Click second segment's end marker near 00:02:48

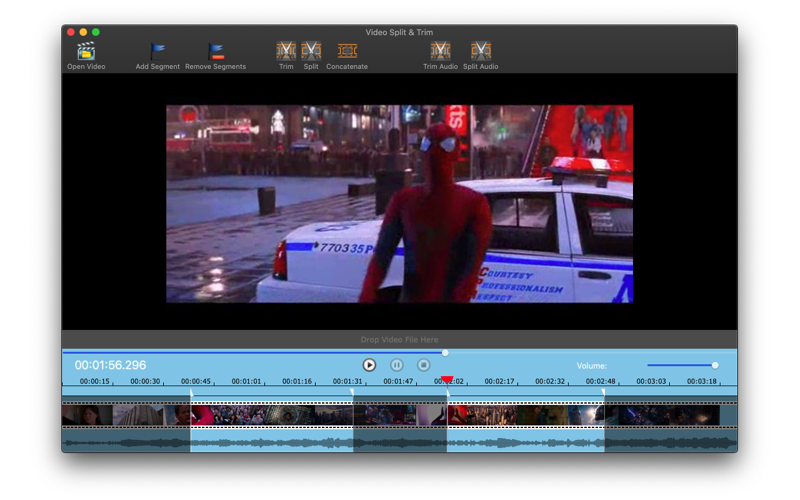pyautogui.click(x=604, y=392)
